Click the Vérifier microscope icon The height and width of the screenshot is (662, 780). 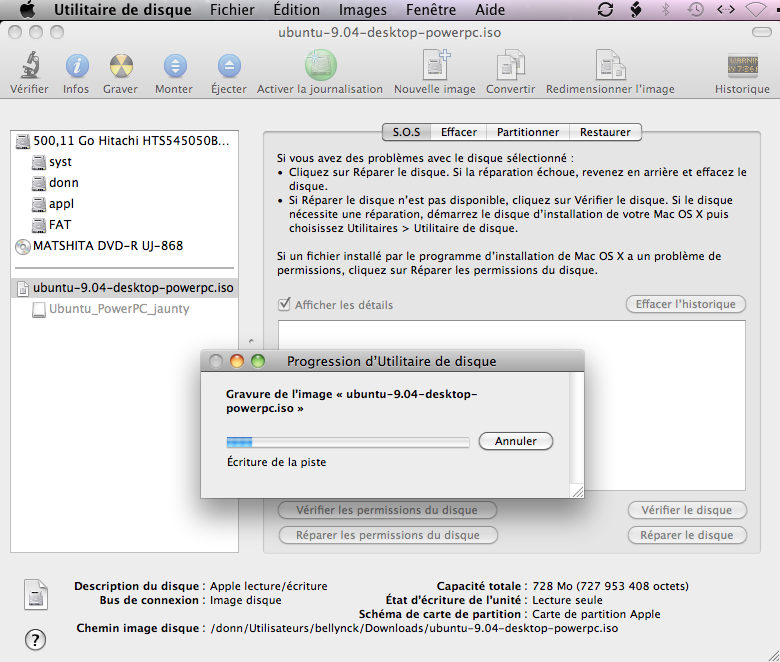pyautogui.click(x=30, y=66)
